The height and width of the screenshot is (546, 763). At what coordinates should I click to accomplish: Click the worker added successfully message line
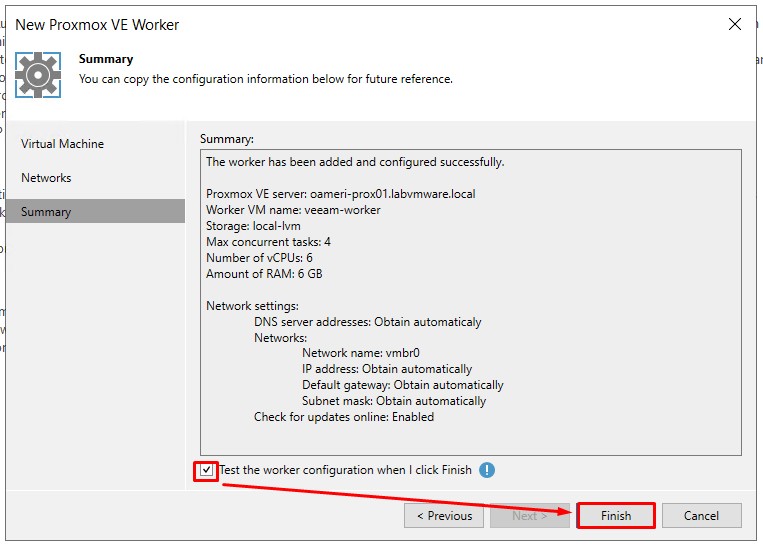point(355,162)
